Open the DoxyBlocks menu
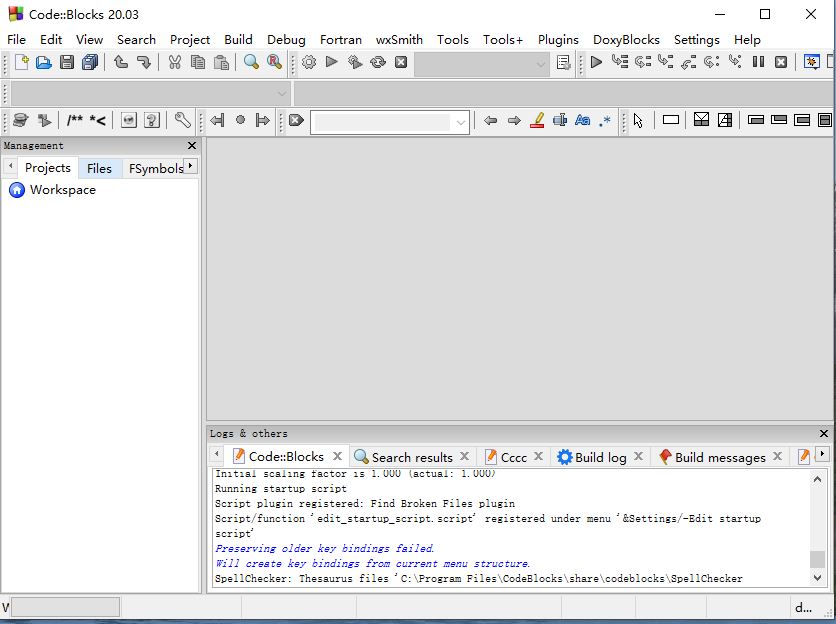 click(626, 39)
